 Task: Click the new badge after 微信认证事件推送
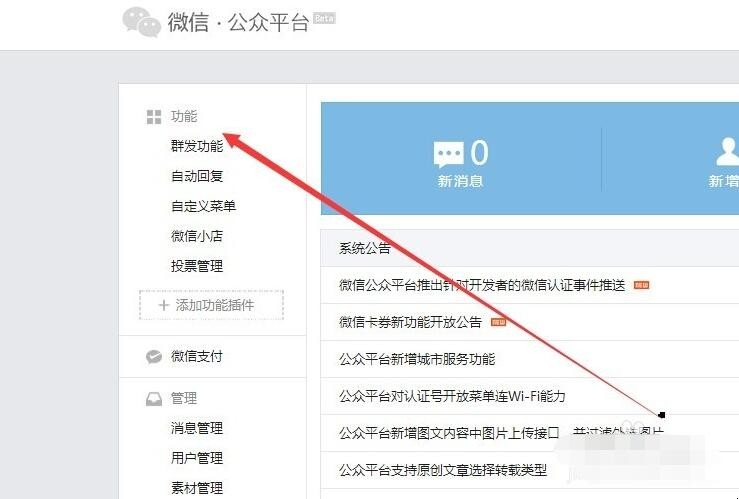pos(641,285)
